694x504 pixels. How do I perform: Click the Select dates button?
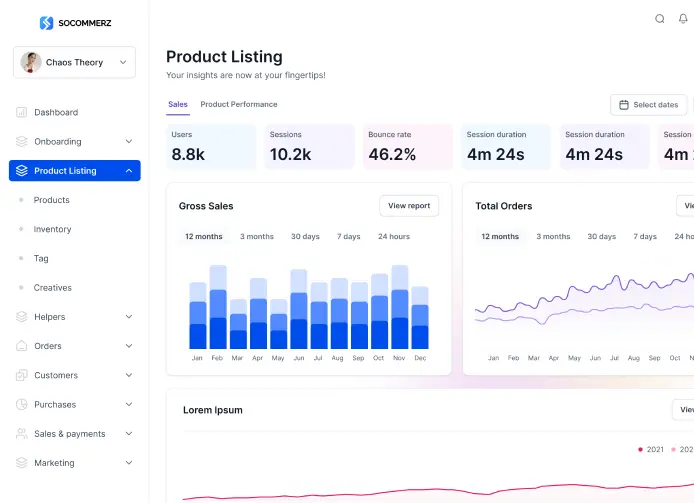point(648,105)
